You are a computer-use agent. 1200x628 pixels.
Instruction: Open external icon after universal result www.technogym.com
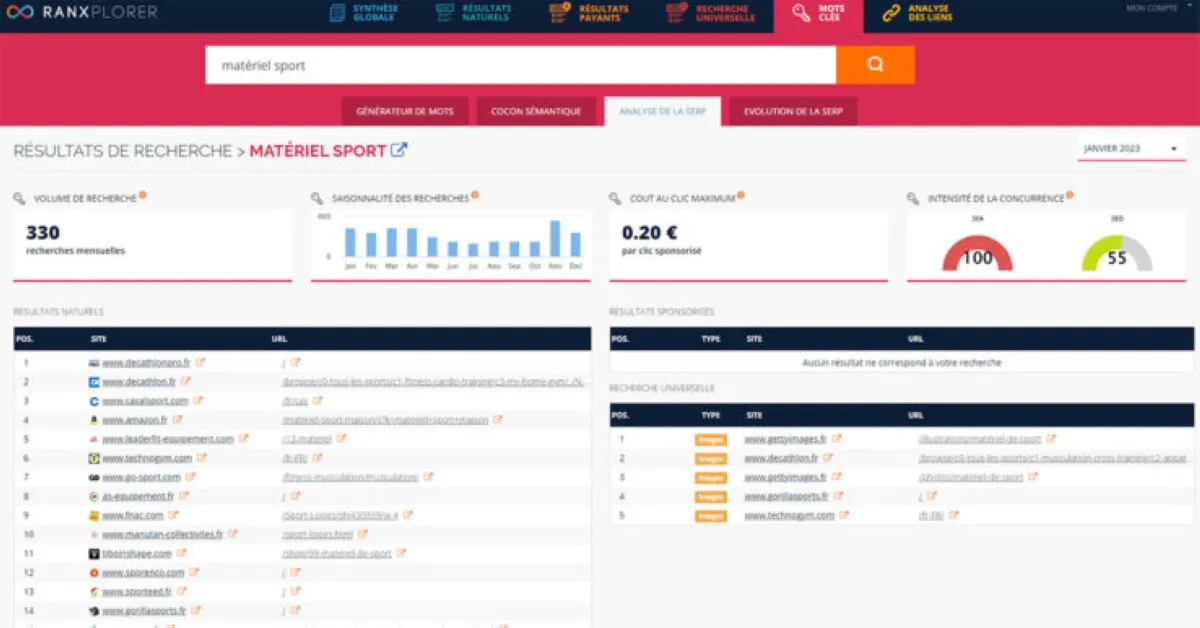[844, 515]
